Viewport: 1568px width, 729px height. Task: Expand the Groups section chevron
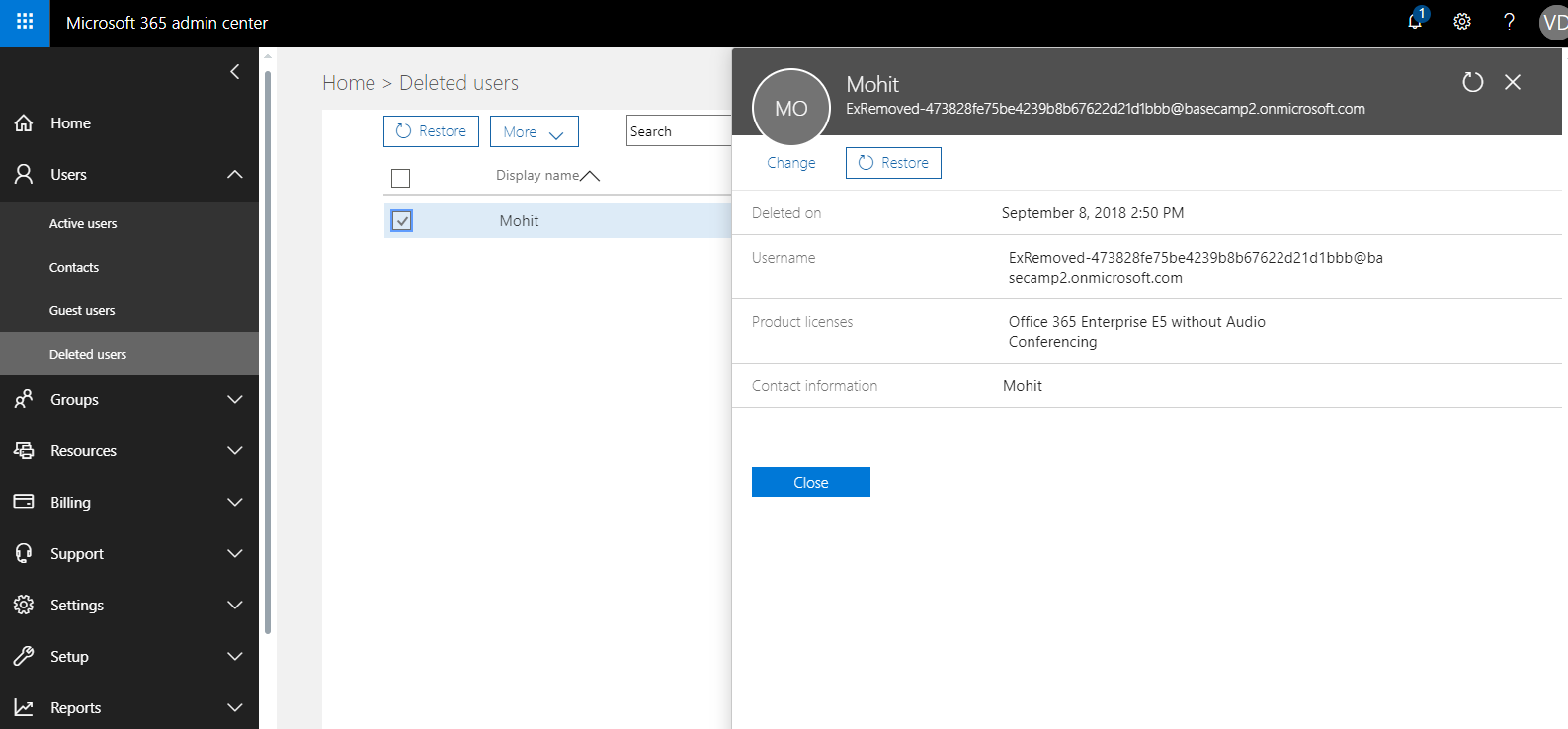click(x=235, y=400)
